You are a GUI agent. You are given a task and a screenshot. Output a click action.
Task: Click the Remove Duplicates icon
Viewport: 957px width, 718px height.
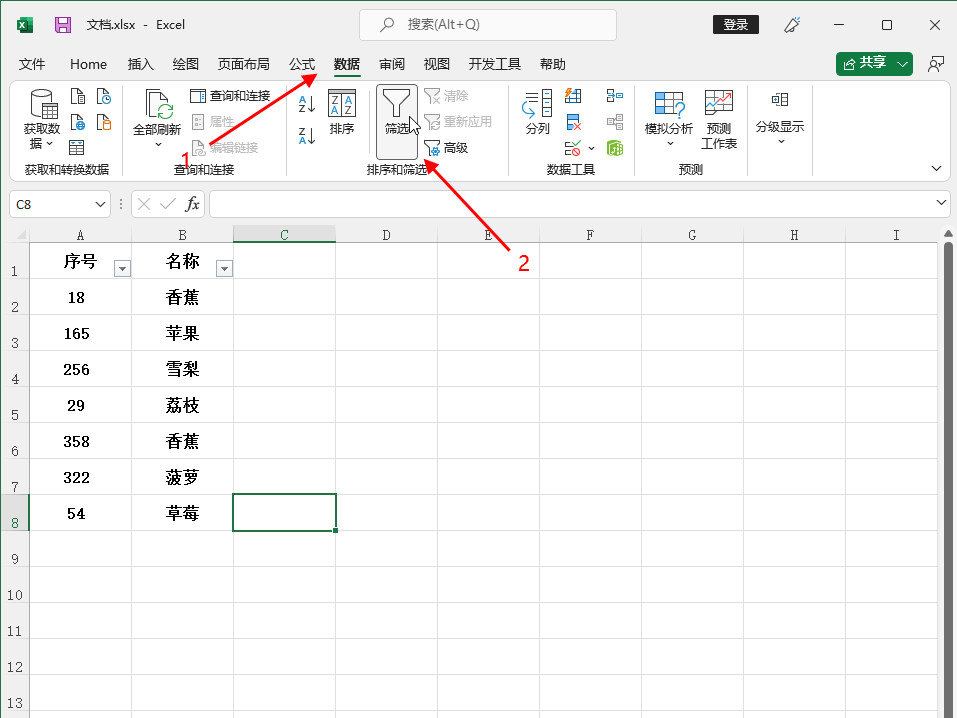click(x=573, y=122)
